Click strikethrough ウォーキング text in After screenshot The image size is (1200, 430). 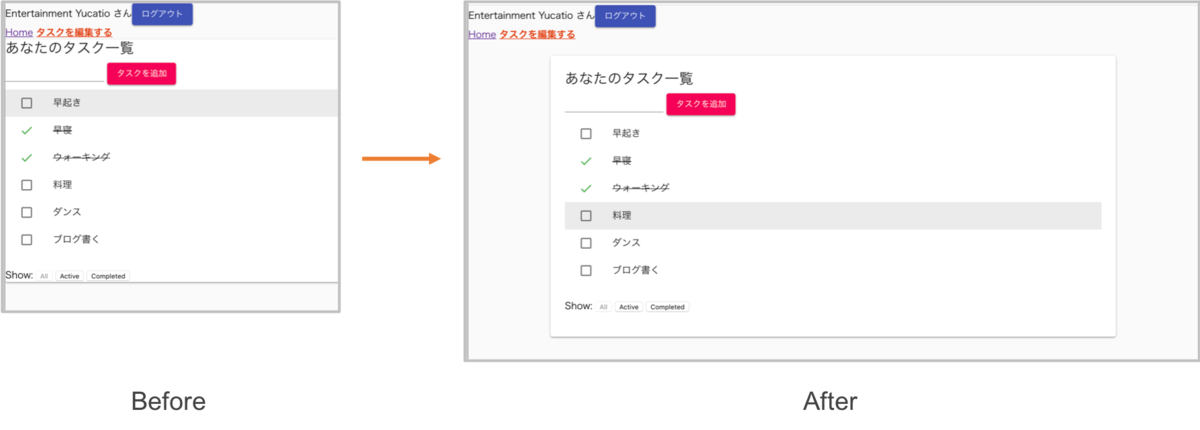641,188
